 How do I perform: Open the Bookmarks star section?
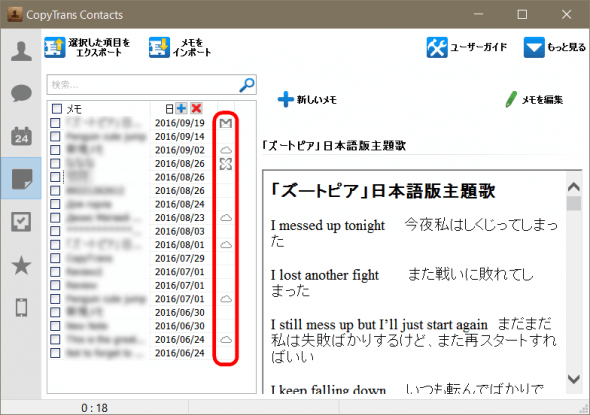[21, 265]
